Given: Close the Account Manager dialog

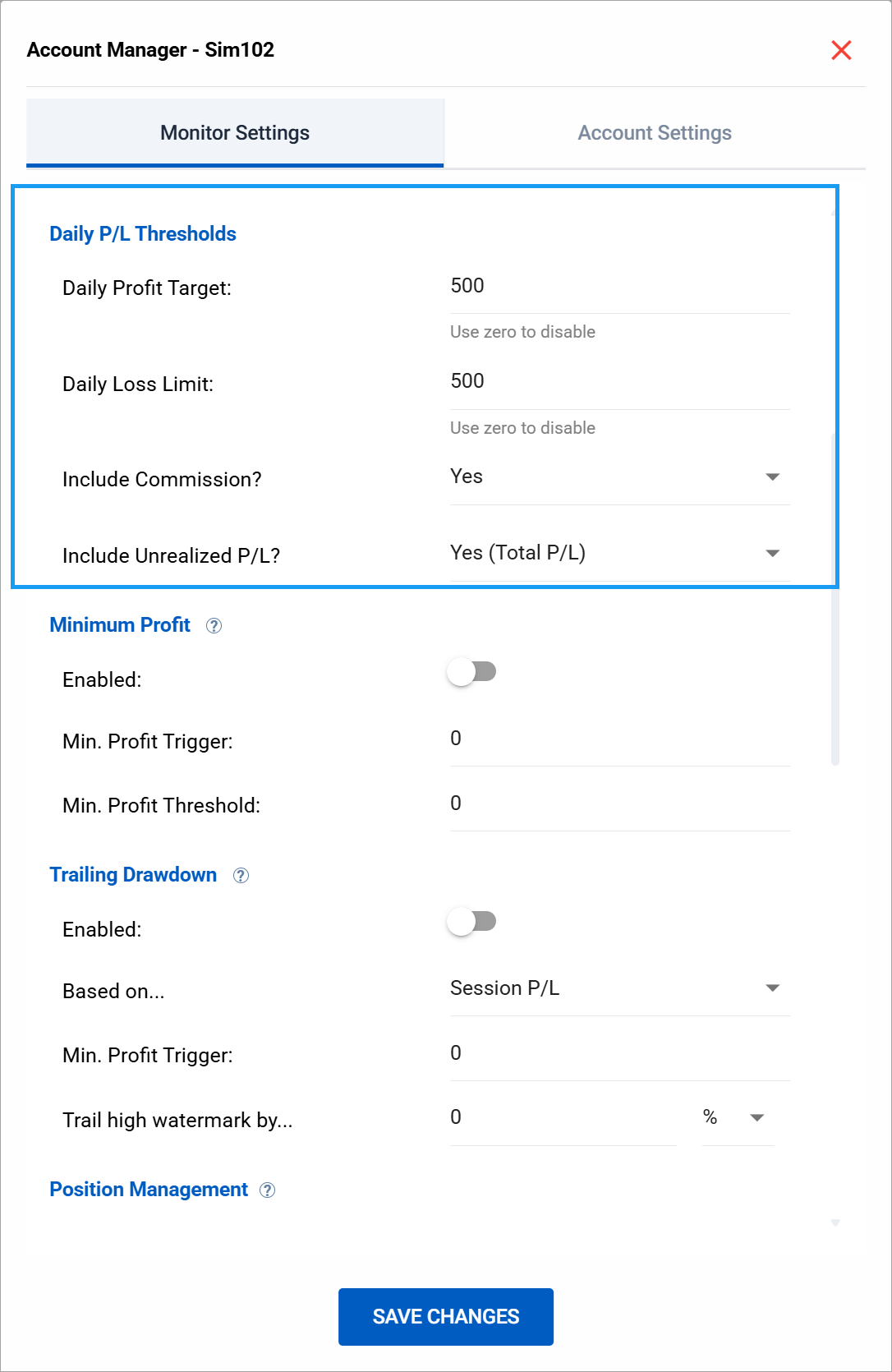Looking at the screenshot, I should click(x=841, y=50).
